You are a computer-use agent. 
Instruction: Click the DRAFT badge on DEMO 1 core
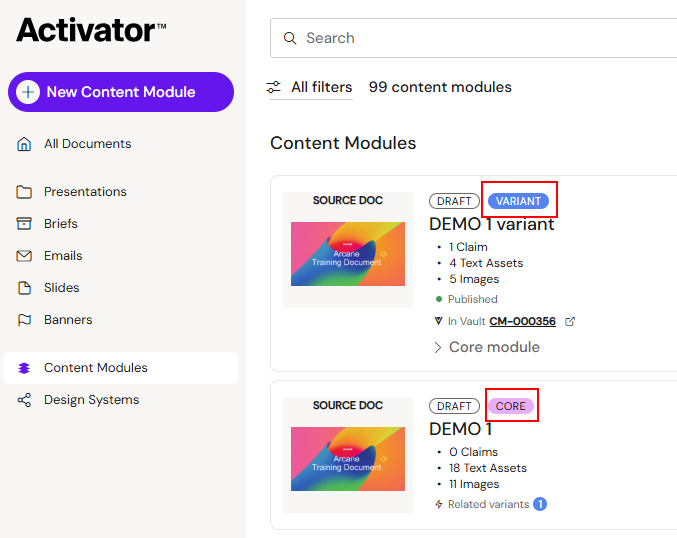[x=454, y=406]
